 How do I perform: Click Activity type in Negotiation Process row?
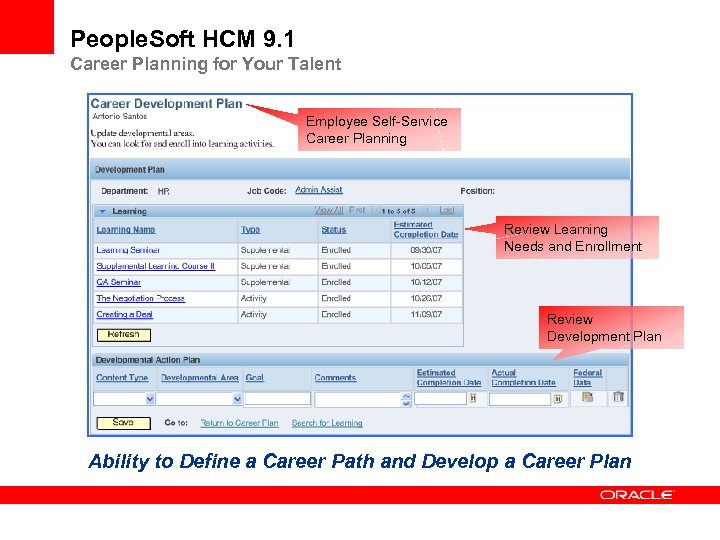[253, 298]
